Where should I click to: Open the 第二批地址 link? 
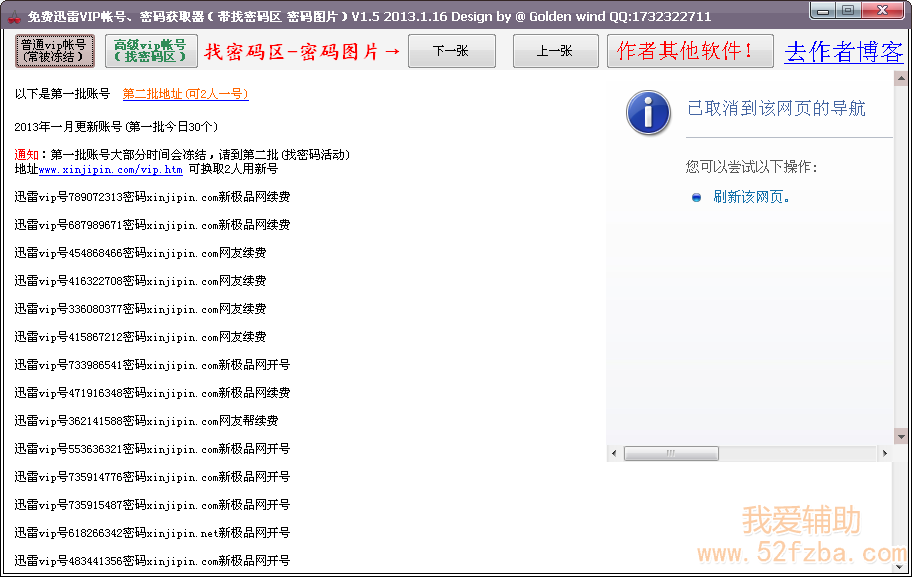click(x=186, y=94)
